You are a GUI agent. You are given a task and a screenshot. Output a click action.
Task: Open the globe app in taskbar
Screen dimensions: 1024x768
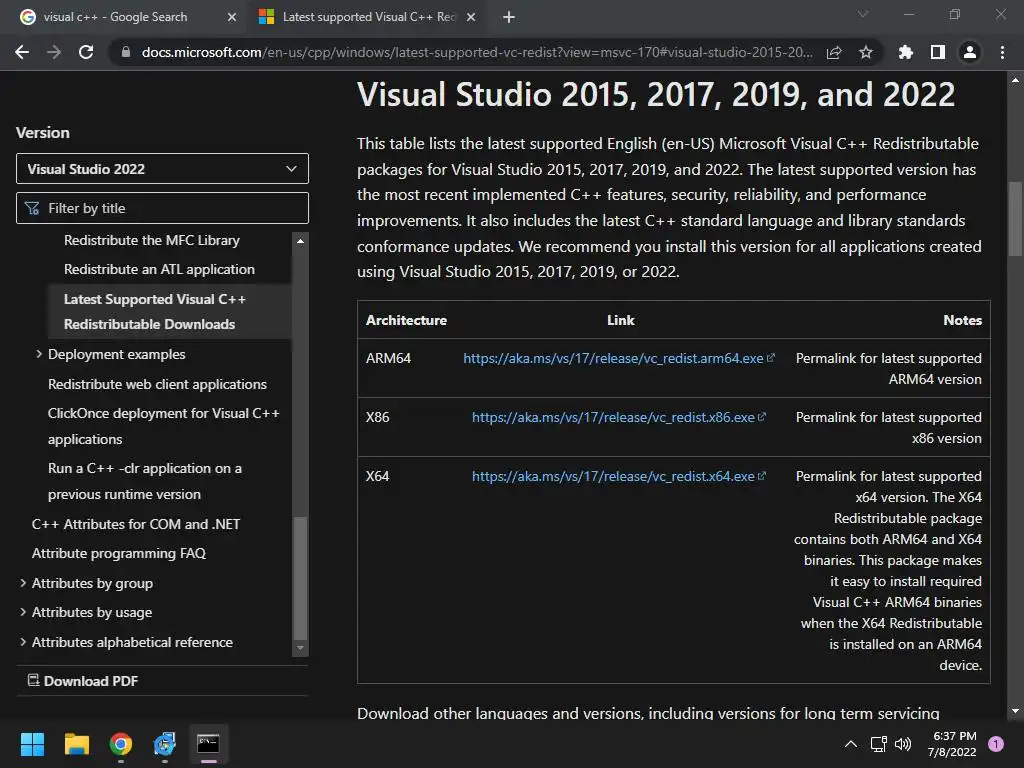tap(165, 744)
